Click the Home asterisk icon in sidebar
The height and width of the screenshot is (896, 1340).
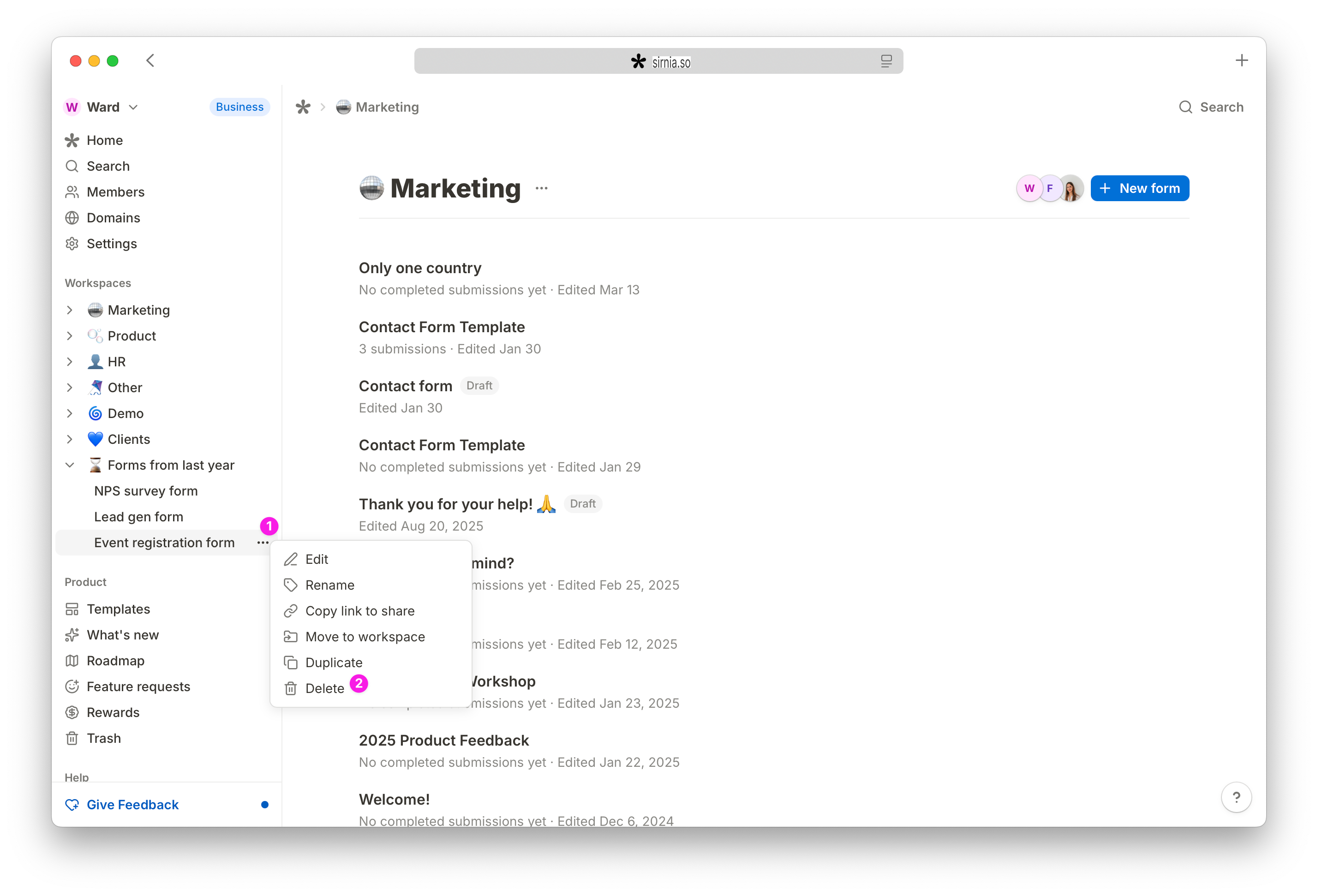pyautogui.click(x=72, y=141)
